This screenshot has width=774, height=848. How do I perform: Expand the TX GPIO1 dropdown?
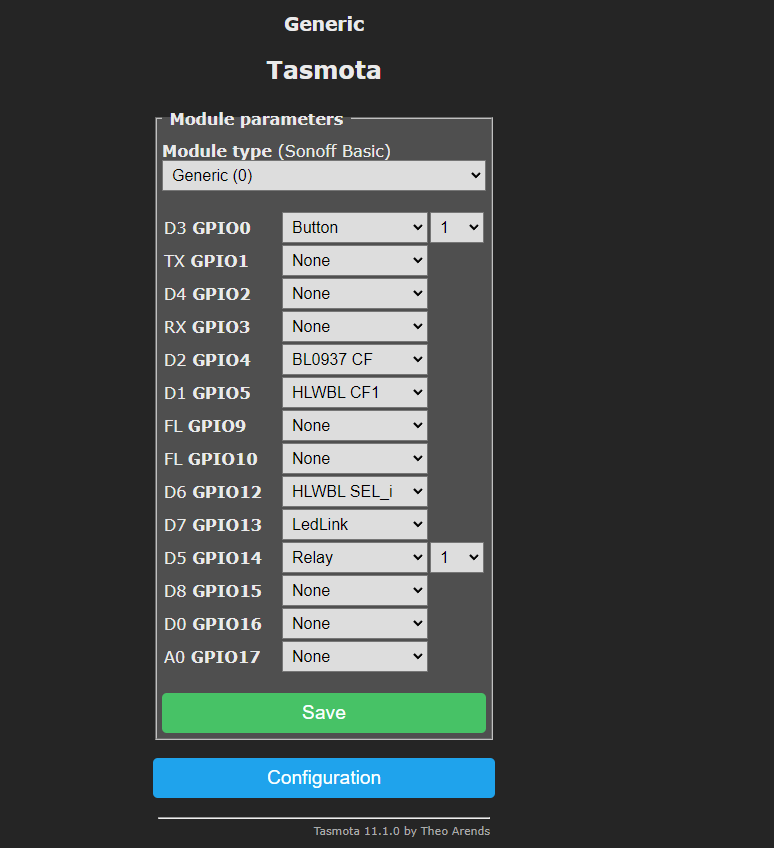point(354,261)
